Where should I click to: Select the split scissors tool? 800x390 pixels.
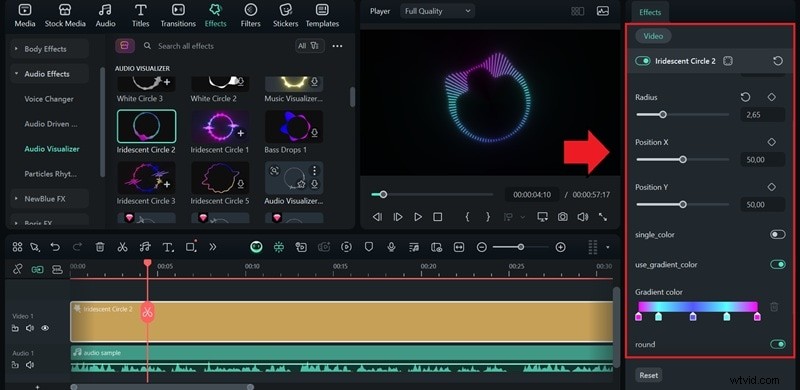tap(122, 247)
